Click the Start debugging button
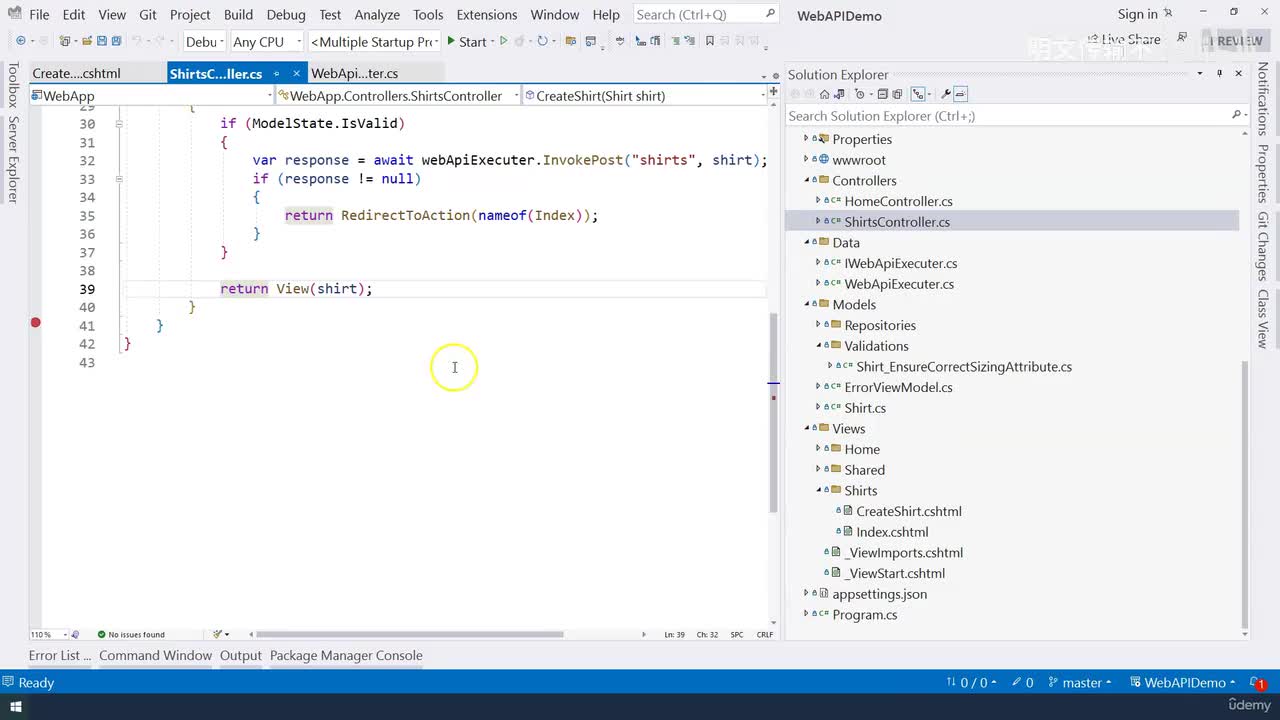The image size is (1280, 720). click(466, 42)
